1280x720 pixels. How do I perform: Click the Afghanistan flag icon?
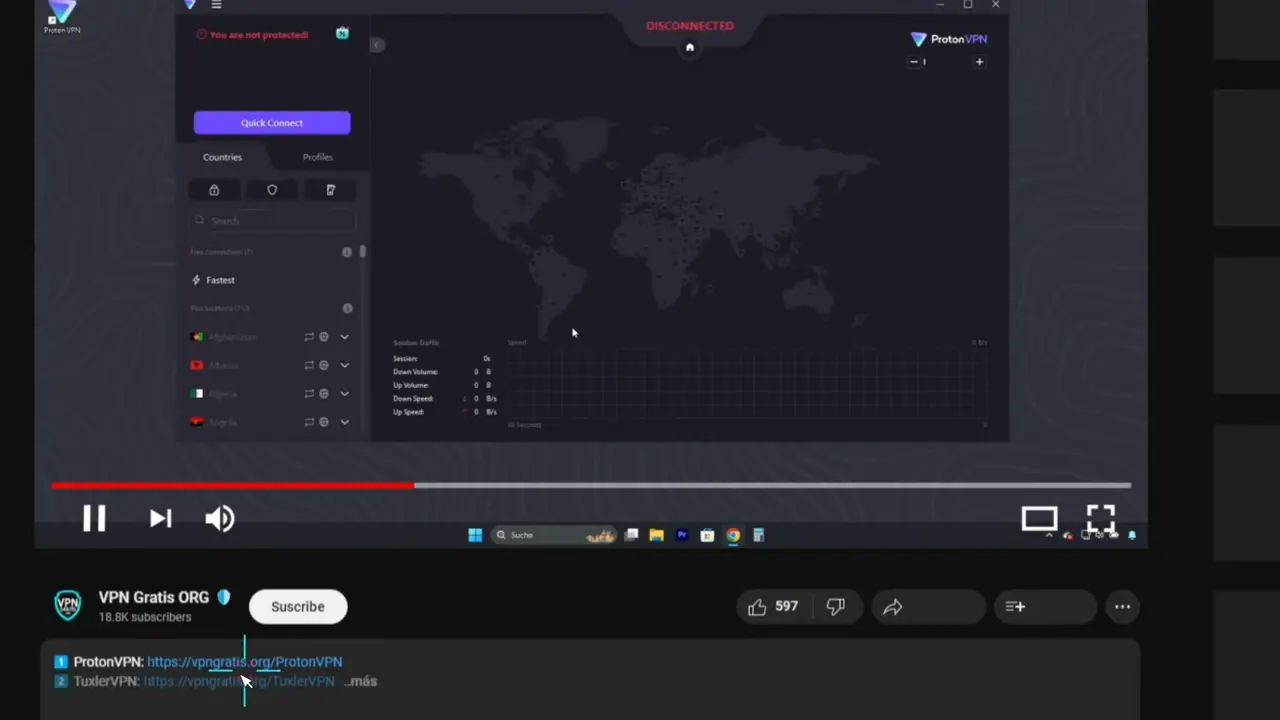coord(197,337)
